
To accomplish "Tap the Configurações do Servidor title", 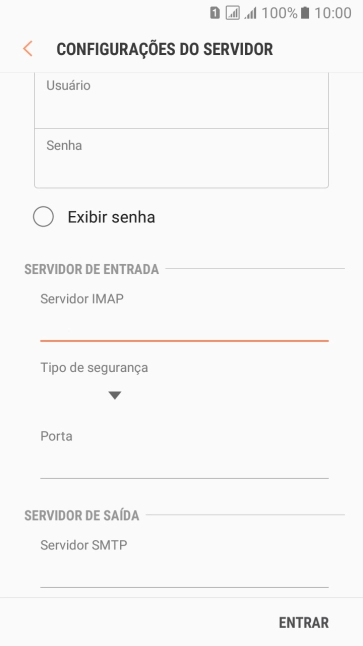I will 164,49.
